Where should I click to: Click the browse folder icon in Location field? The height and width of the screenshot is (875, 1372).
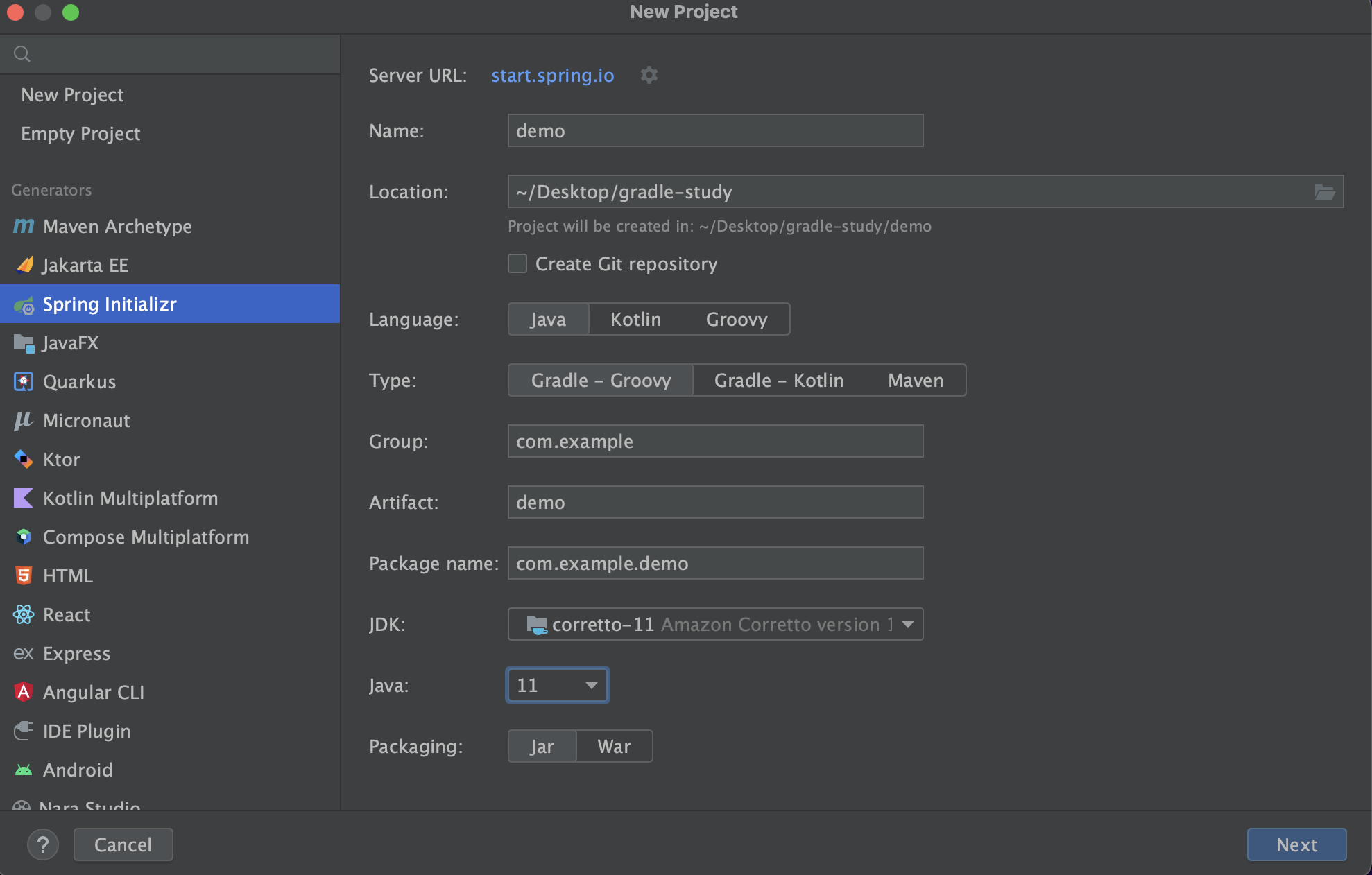pyautogui.click(x=1324, y=192)
